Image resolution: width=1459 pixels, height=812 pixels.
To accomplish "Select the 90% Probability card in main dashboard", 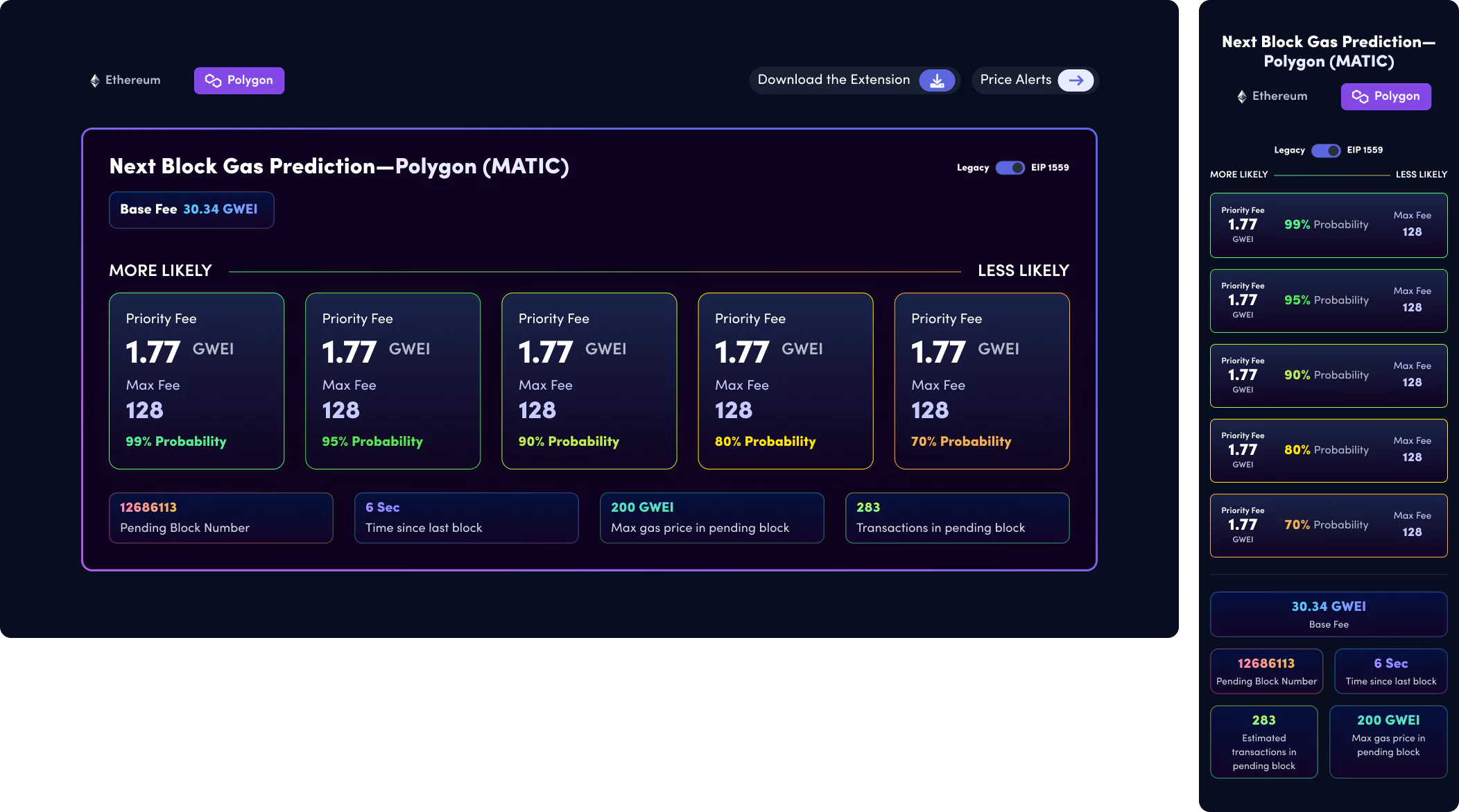I will [589, 381].
